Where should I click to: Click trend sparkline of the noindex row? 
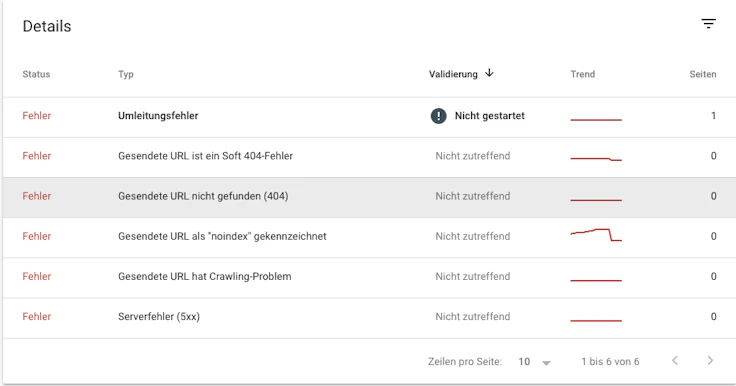tap(596, 235)
